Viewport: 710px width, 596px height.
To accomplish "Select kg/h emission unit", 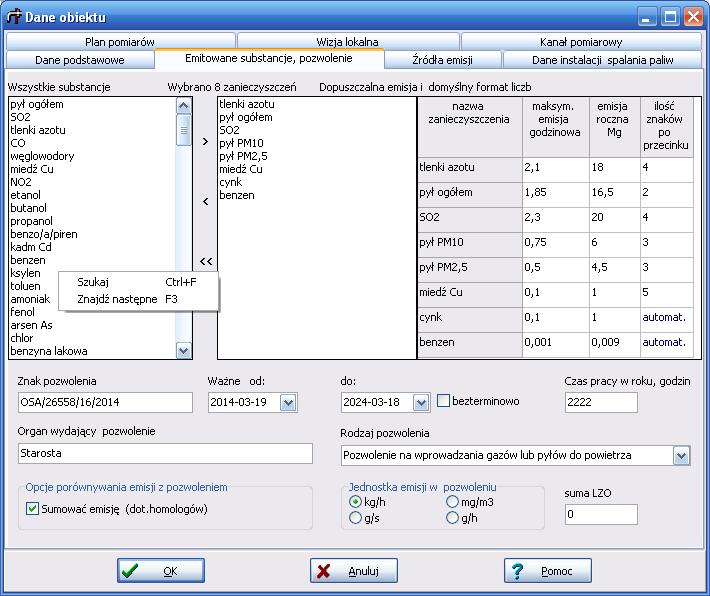I will point(355,502).
